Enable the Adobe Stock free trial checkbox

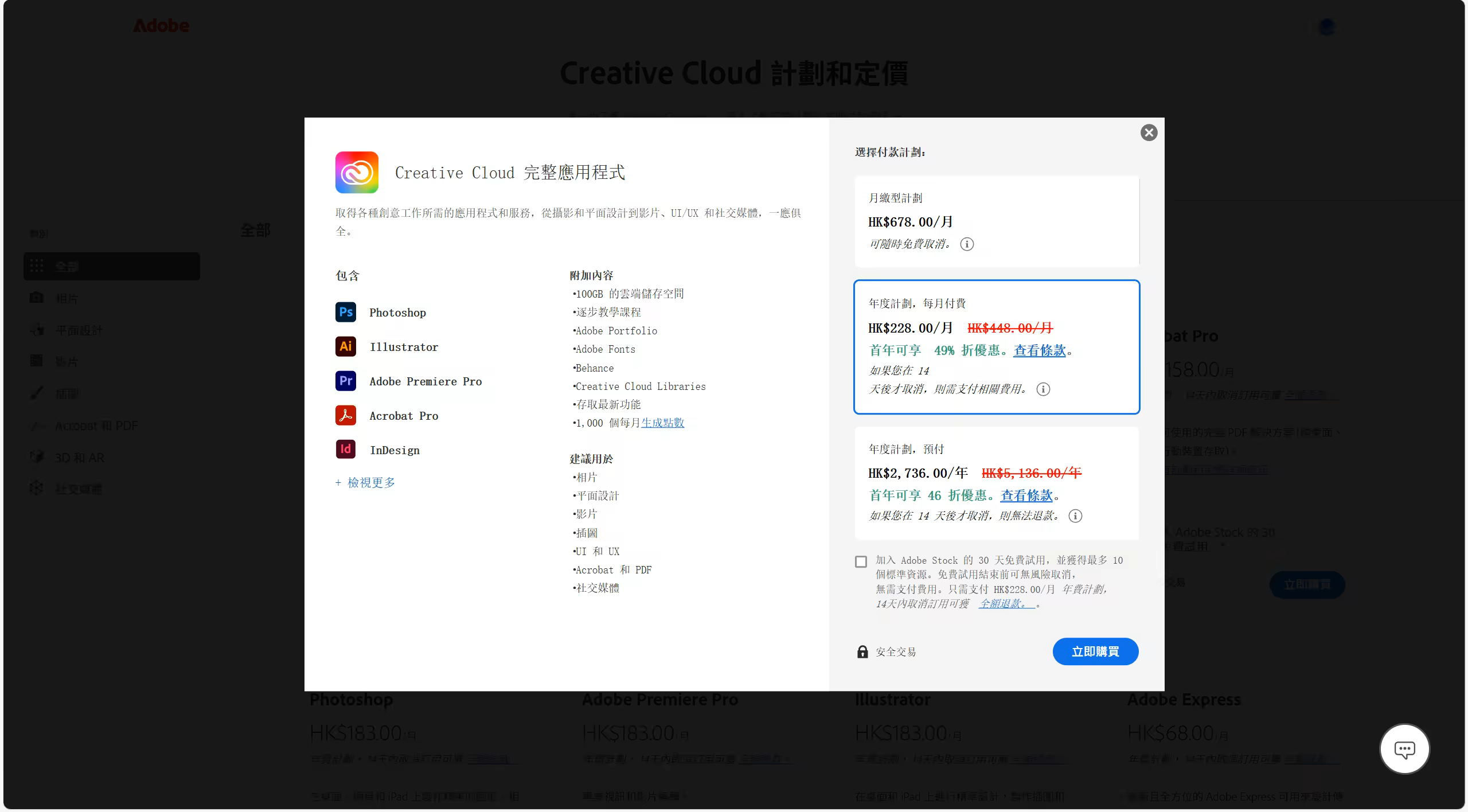click(861, 562)
